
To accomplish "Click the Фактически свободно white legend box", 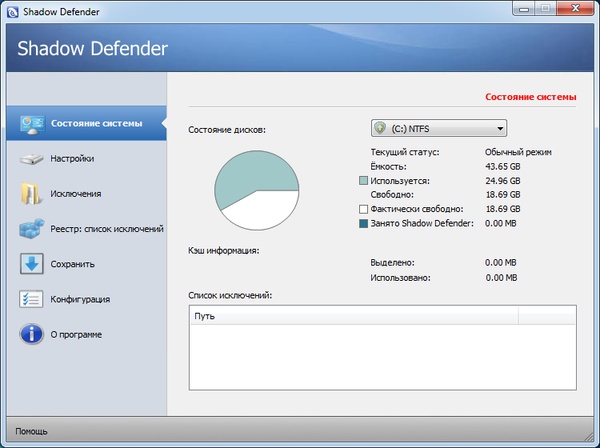I will coord(364,209).
